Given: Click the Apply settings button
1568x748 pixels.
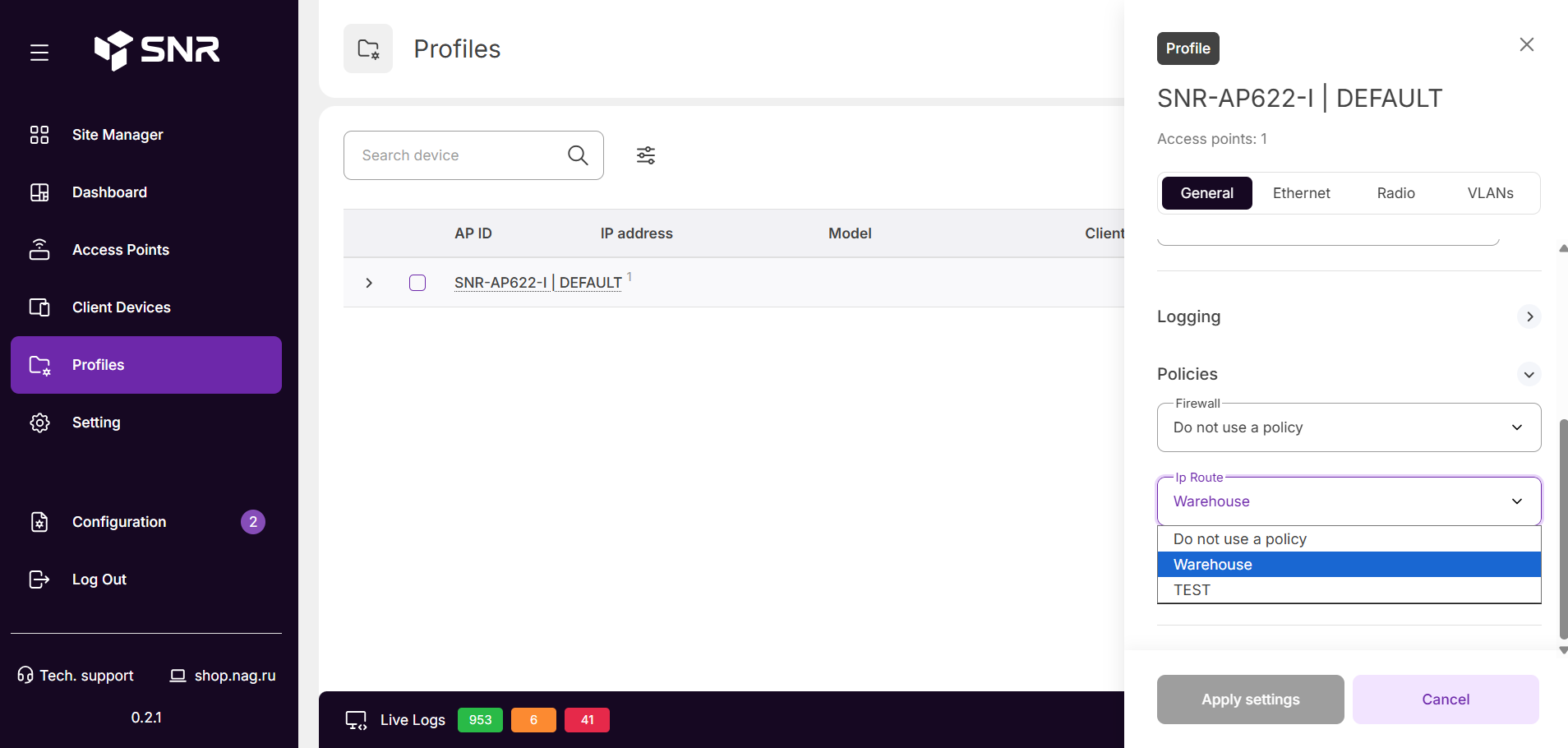Looking at the screenshot, I should [1251, 700].
